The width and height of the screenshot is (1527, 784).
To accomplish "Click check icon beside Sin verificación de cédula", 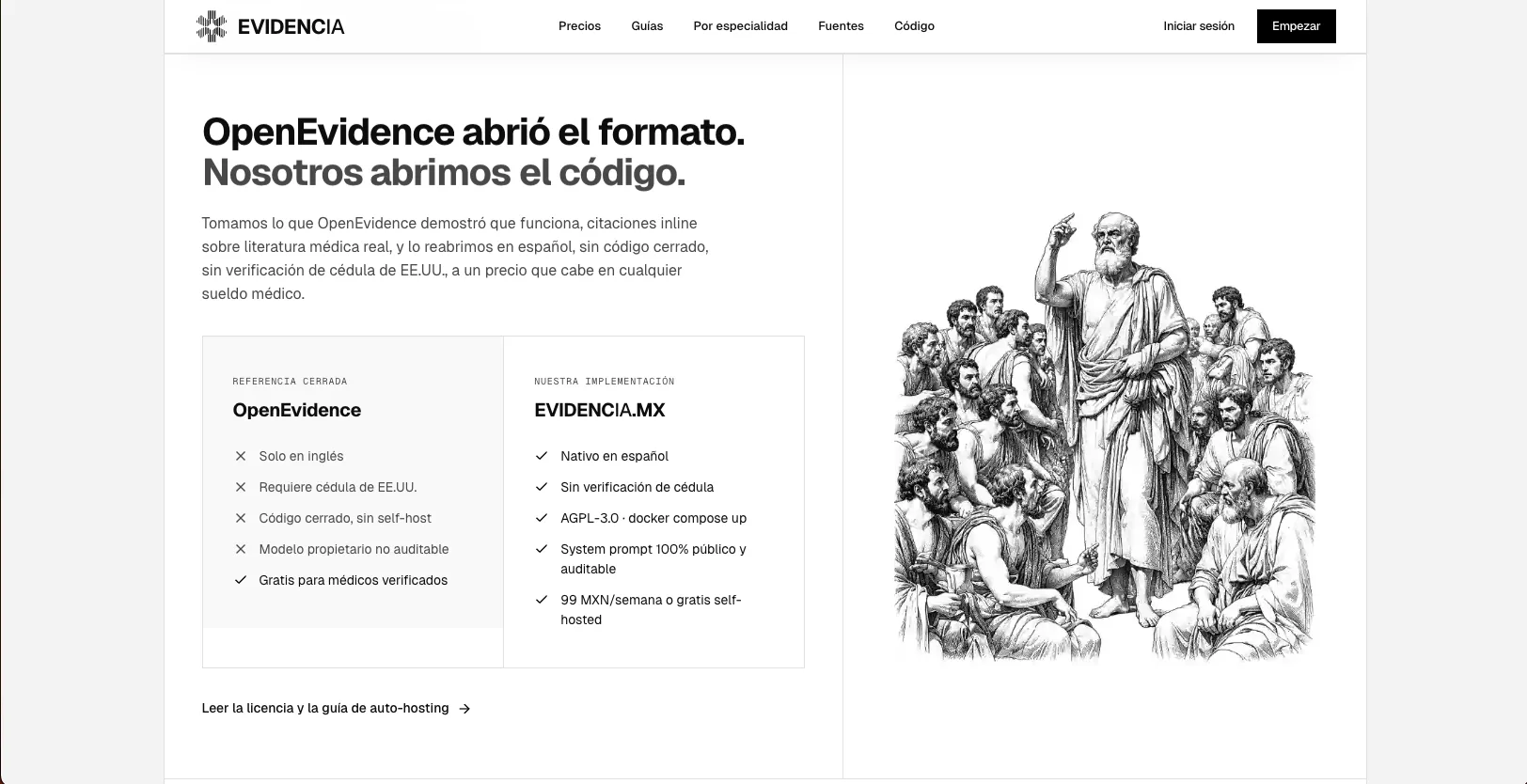I will tap(542, 487).
